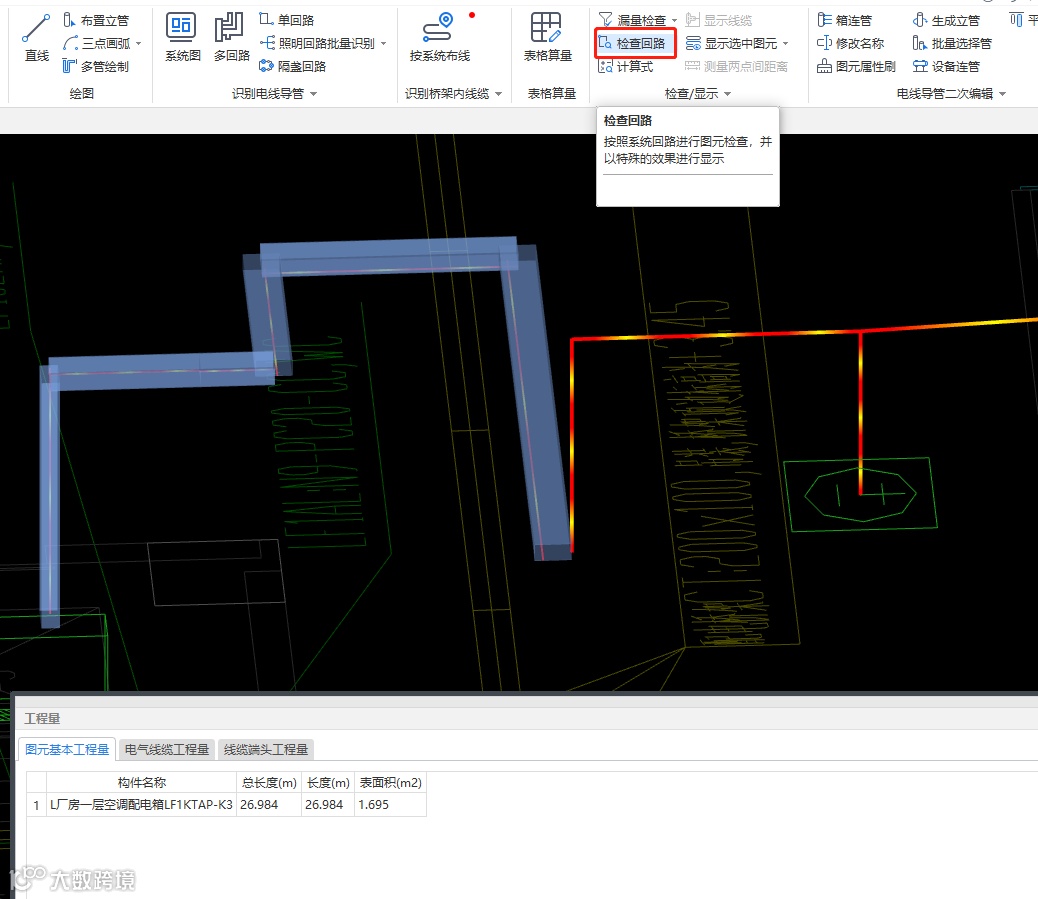Image resolution: width=1038 pixels, height=899 pixels.
Task: Expand the 电线导管二次编辑 group menu
Action: [1002, 94]
